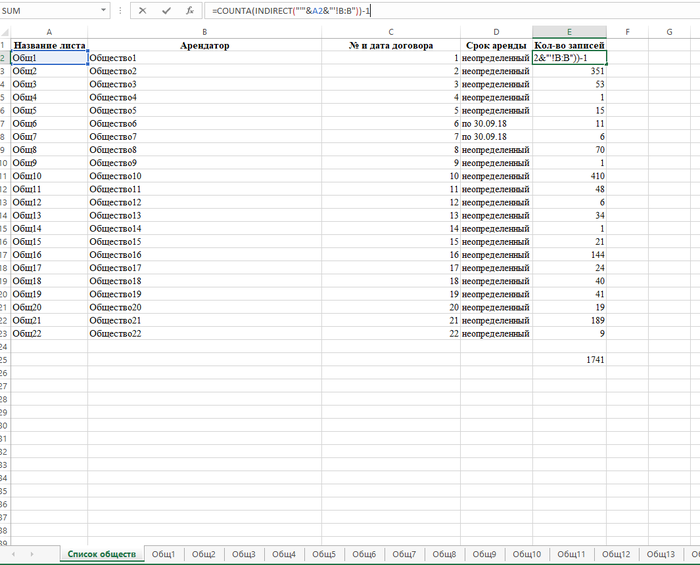Viewport: 700px width, 565px height.
Task: Click the Name Box showing SUM
Action: [49, 11]
